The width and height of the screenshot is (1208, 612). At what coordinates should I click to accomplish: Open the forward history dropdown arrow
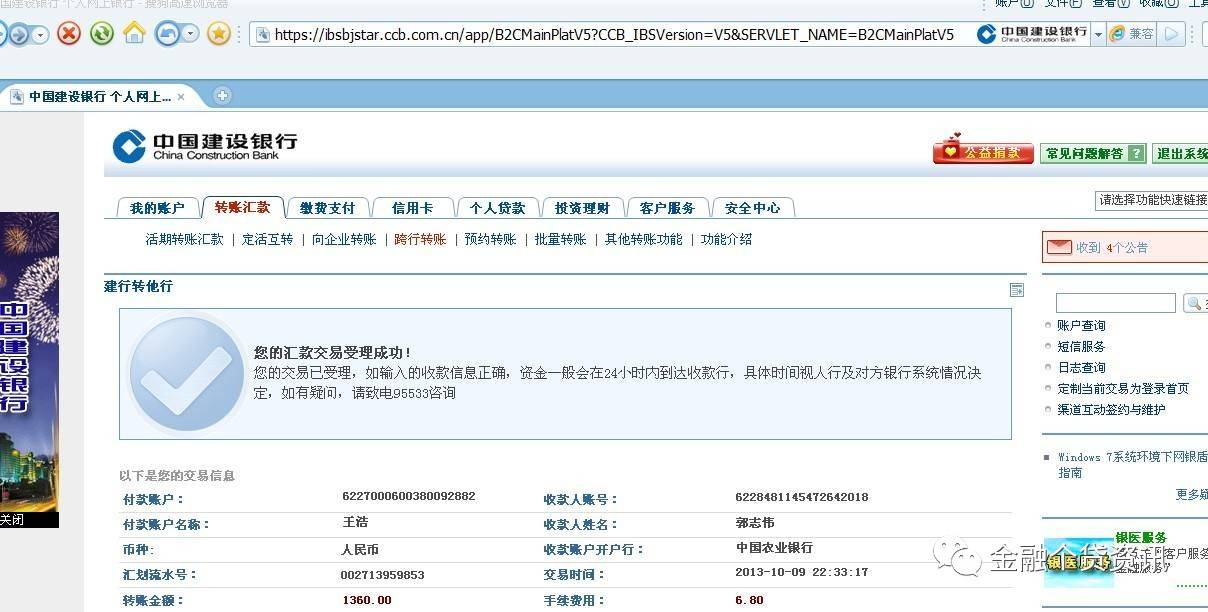coord(41,35)
